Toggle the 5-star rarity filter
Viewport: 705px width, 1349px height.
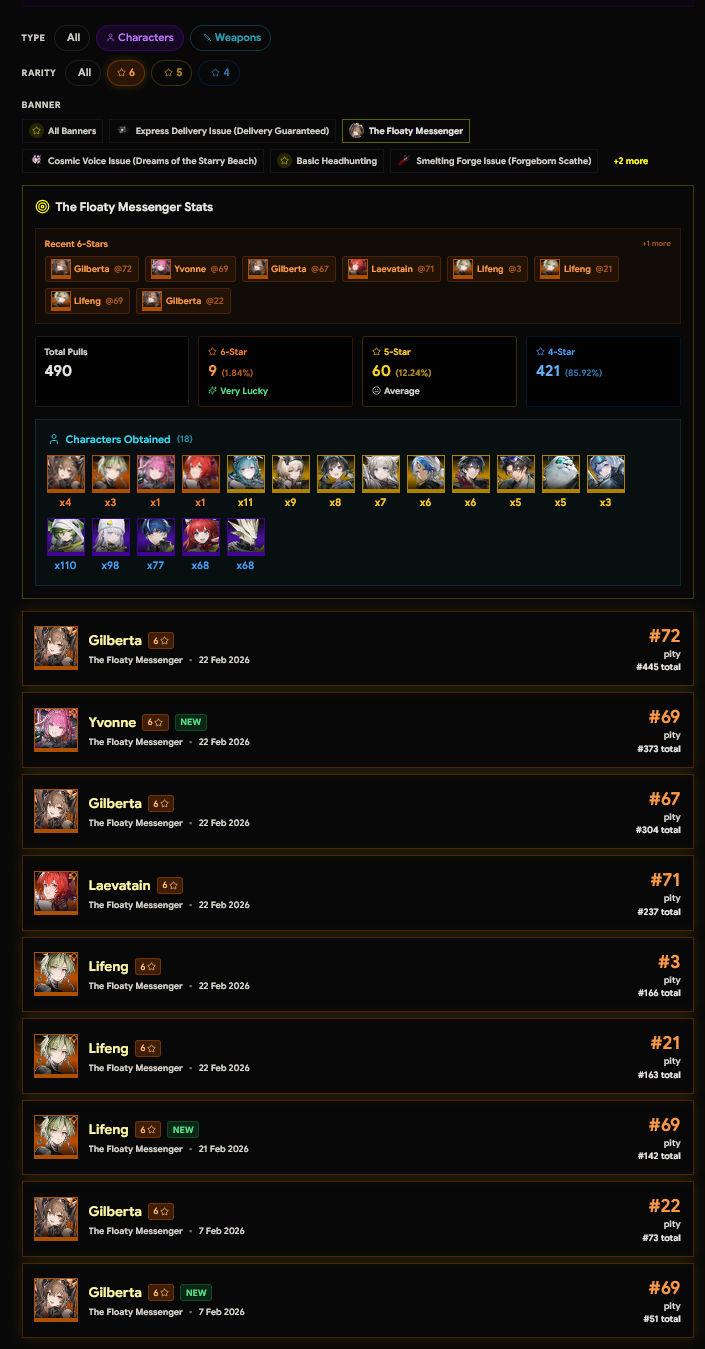point(172,73)
